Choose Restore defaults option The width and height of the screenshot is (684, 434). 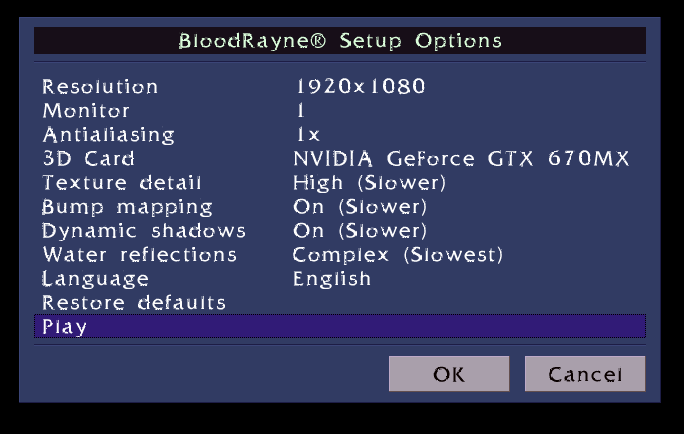click(134, 302)
